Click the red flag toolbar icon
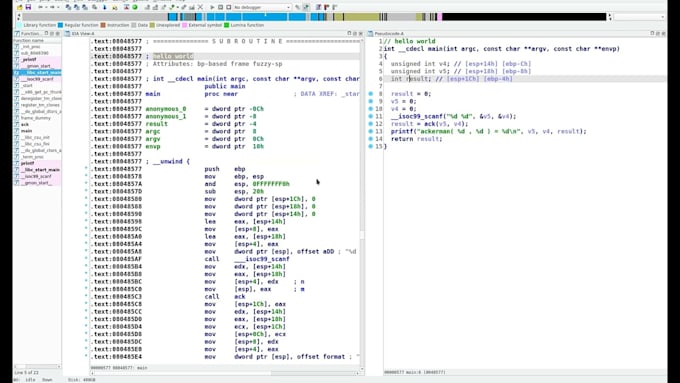 [326, 7]
